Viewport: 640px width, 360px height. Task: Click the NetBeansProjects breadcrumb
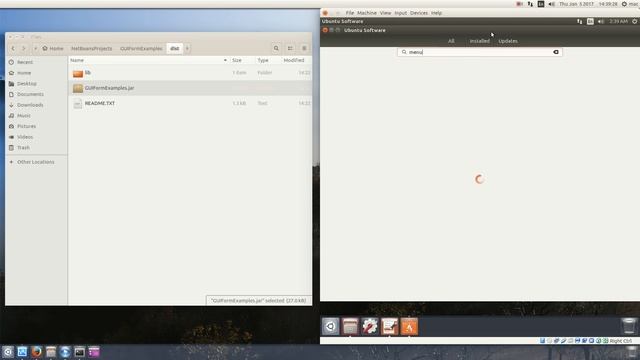91,48
